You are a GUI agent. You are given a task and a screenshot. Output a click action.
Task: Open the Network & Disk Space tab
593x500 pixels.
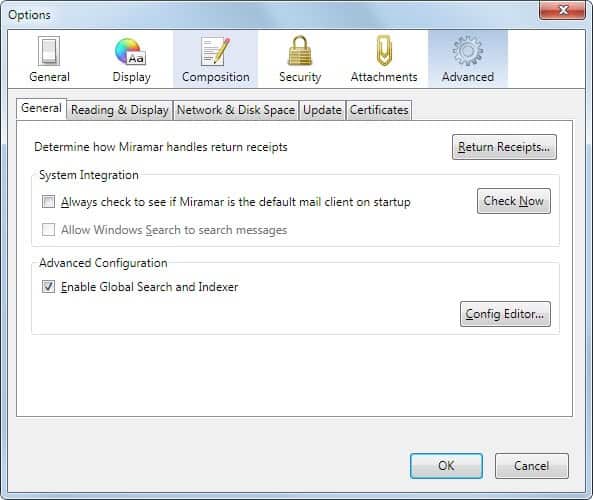(x=236, y=110)
